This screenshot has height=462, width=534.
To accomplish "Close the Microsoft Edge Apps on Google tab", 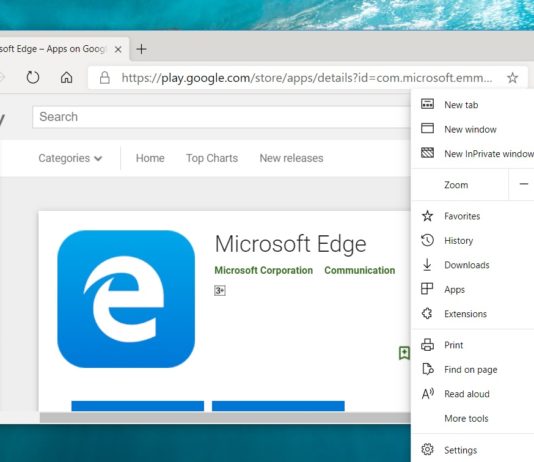I will click(x=118, y=49).
